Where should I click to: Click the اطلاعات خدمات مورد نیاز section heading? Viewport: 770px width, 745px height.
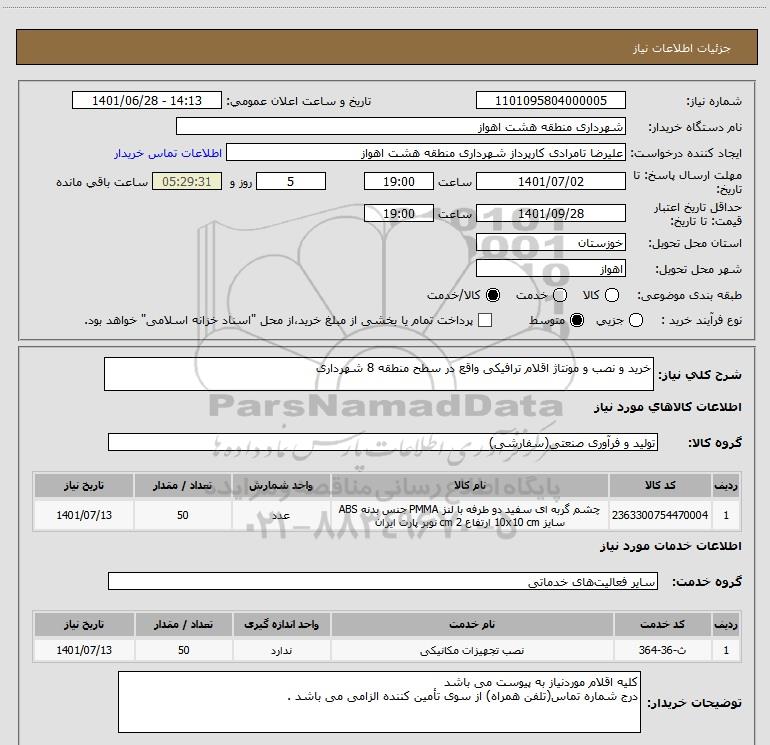pos(670,546)
